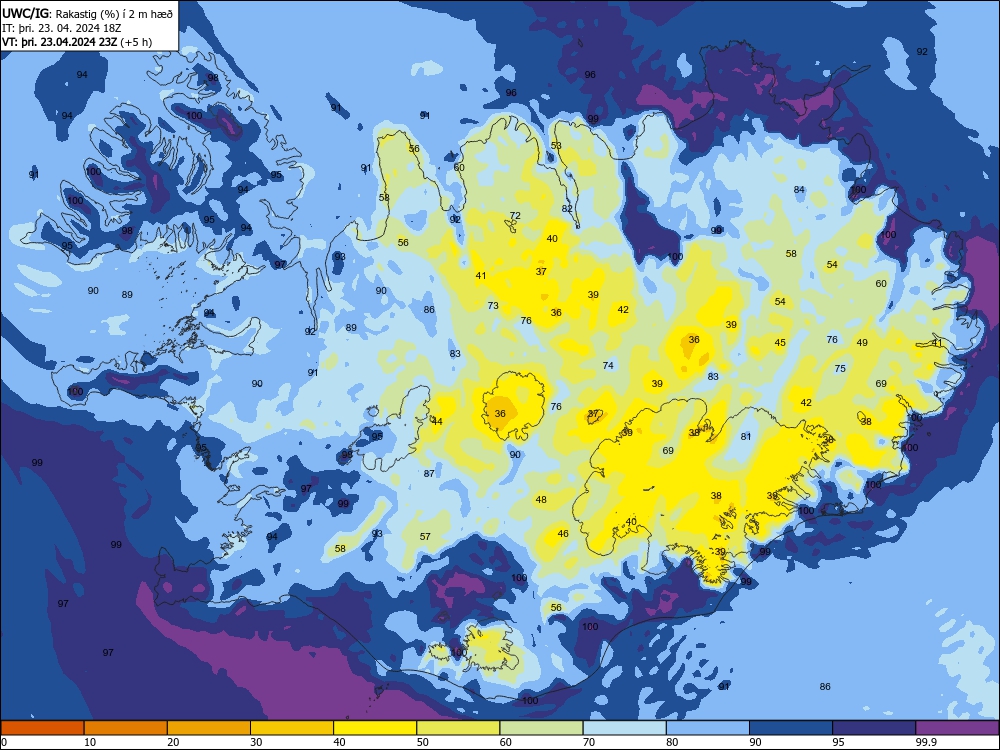Viewport: 1000px width, 750px height.
Task: Pick the pale yellow 50–60 legend swatch
Action: (458, 728)
